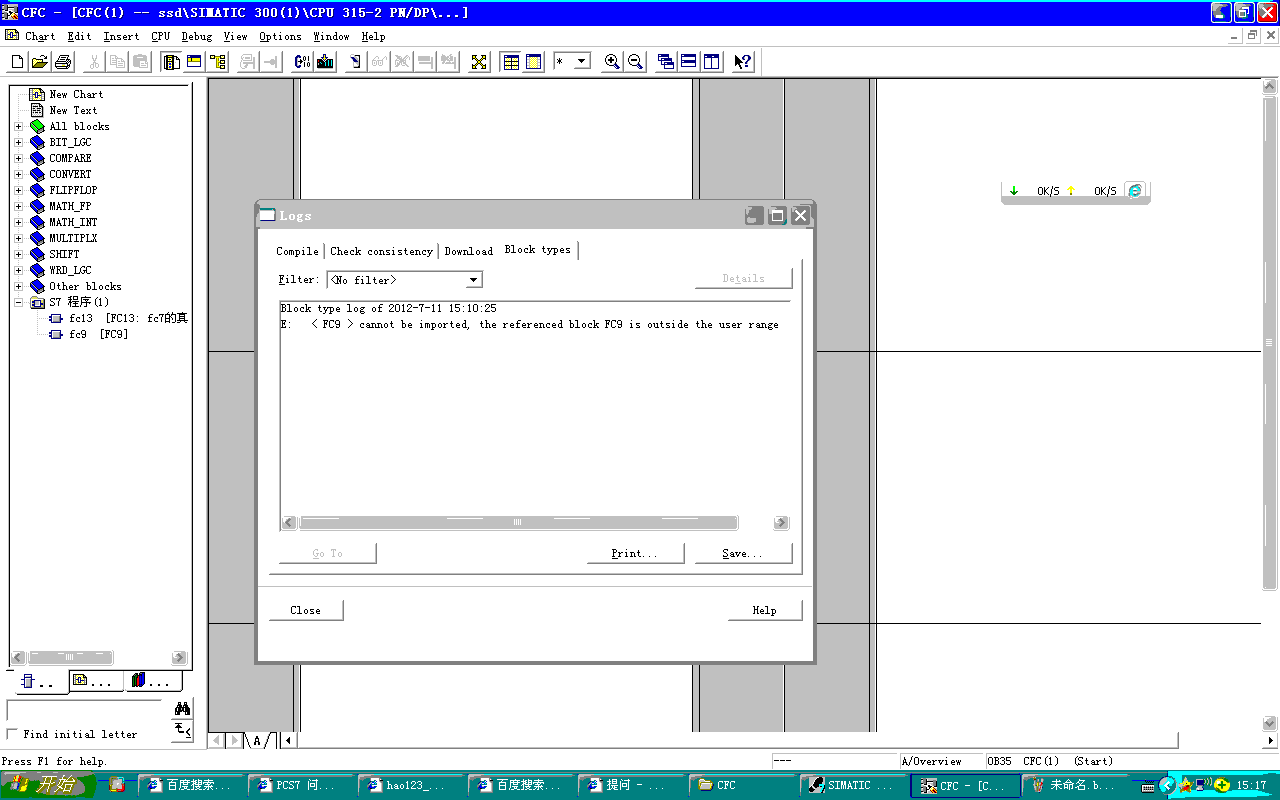This screenshot has width=1280, height=800.
Task: Click the log horizontal scrollbar thumb
Action: tap(518, 523)
